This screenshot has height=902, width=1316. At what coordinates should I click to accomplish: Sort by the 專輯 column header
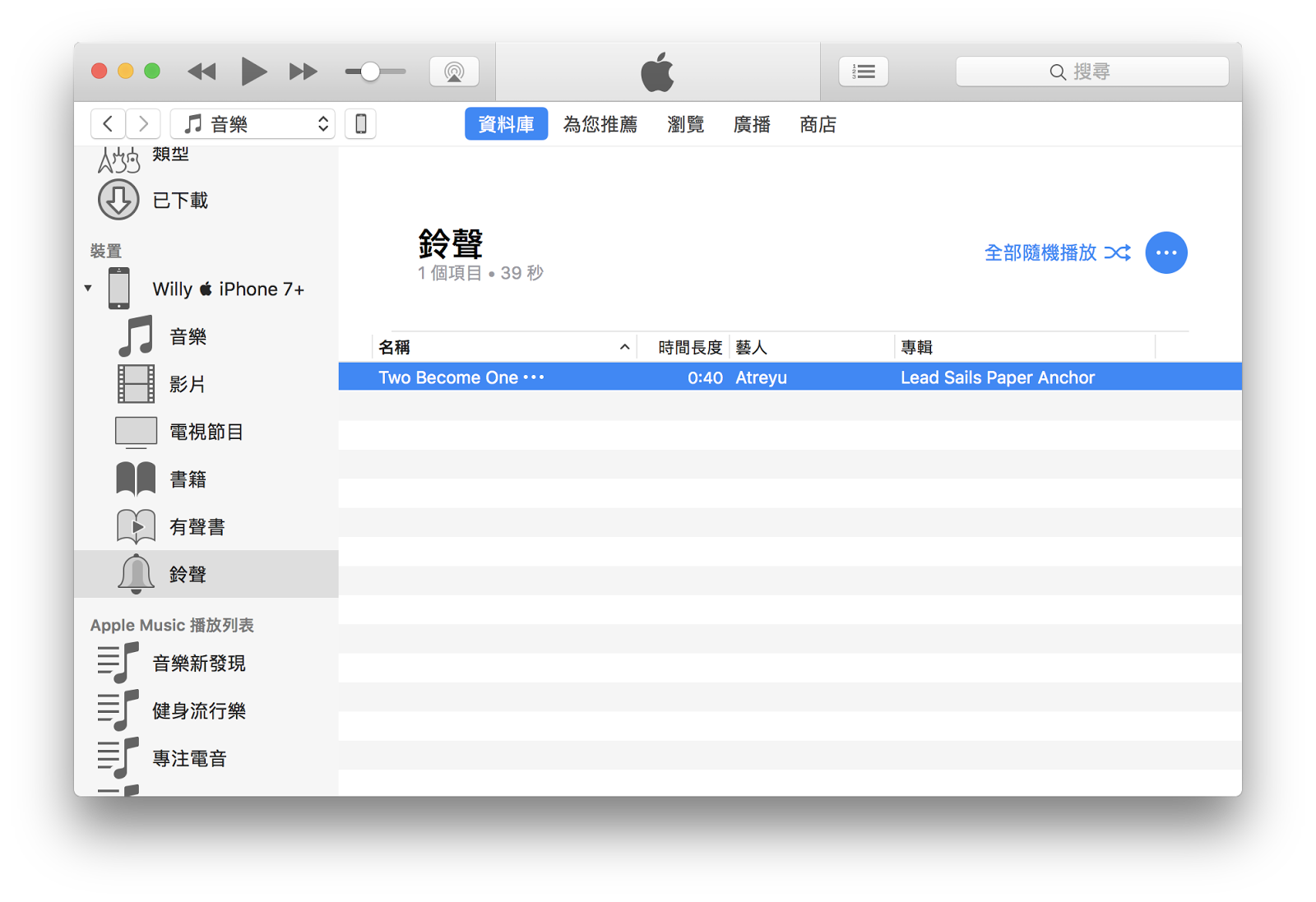pos(1024,347)
